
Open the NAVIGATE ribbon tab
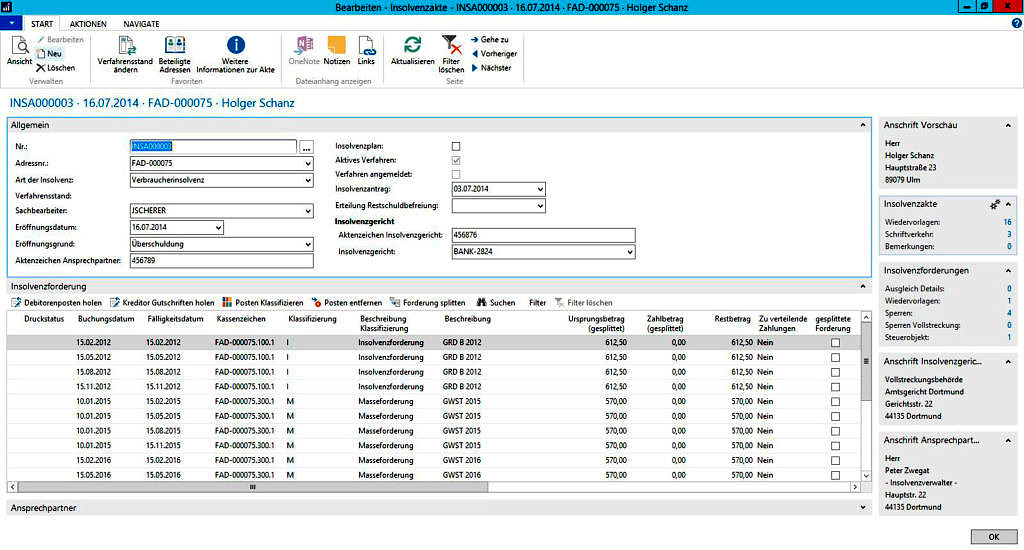pos(141,23)
